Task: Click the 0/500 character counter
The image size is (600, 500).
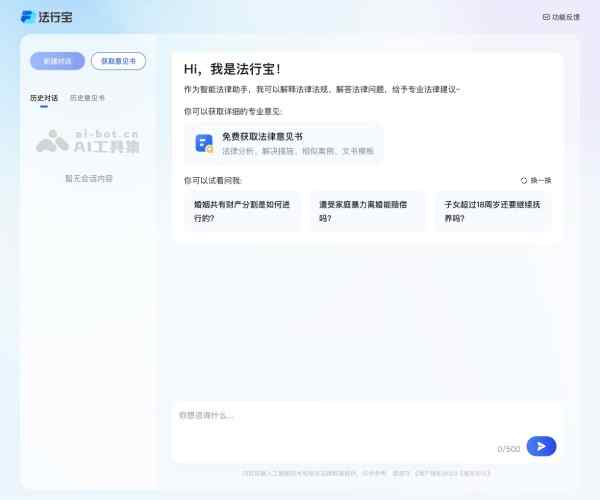Action: pos(509,449)
